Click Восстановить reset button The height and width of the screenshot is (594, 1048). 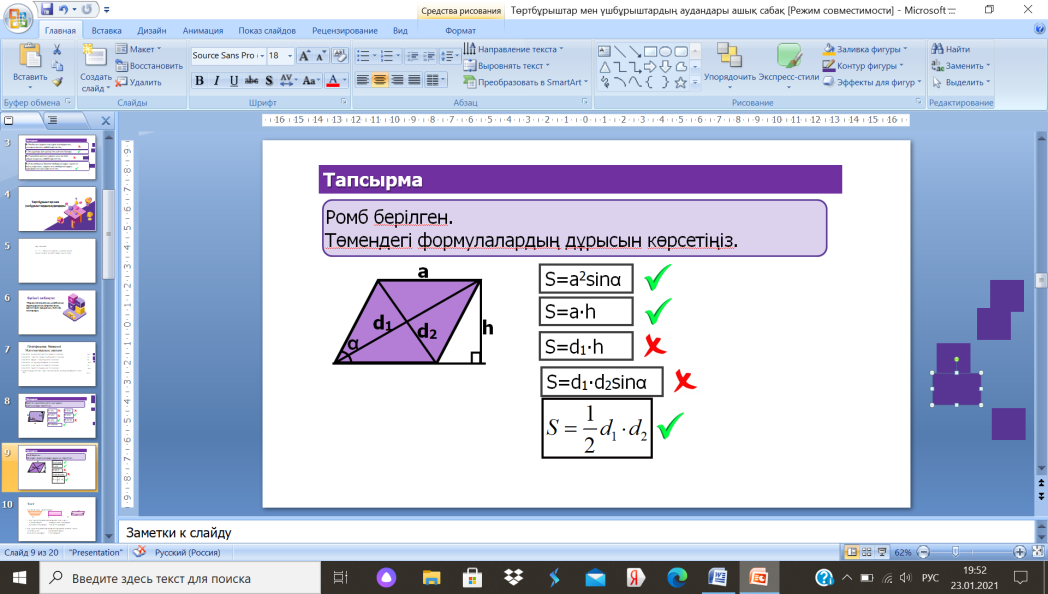tap(149, 65)
